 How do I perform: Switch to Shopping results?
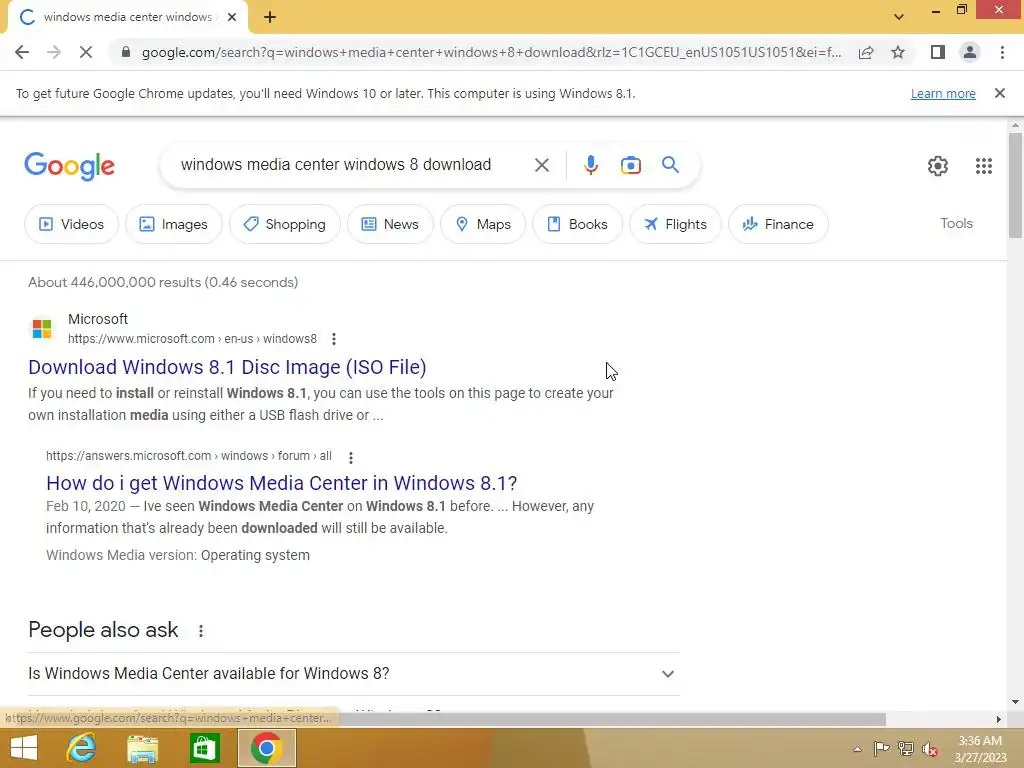285,224
